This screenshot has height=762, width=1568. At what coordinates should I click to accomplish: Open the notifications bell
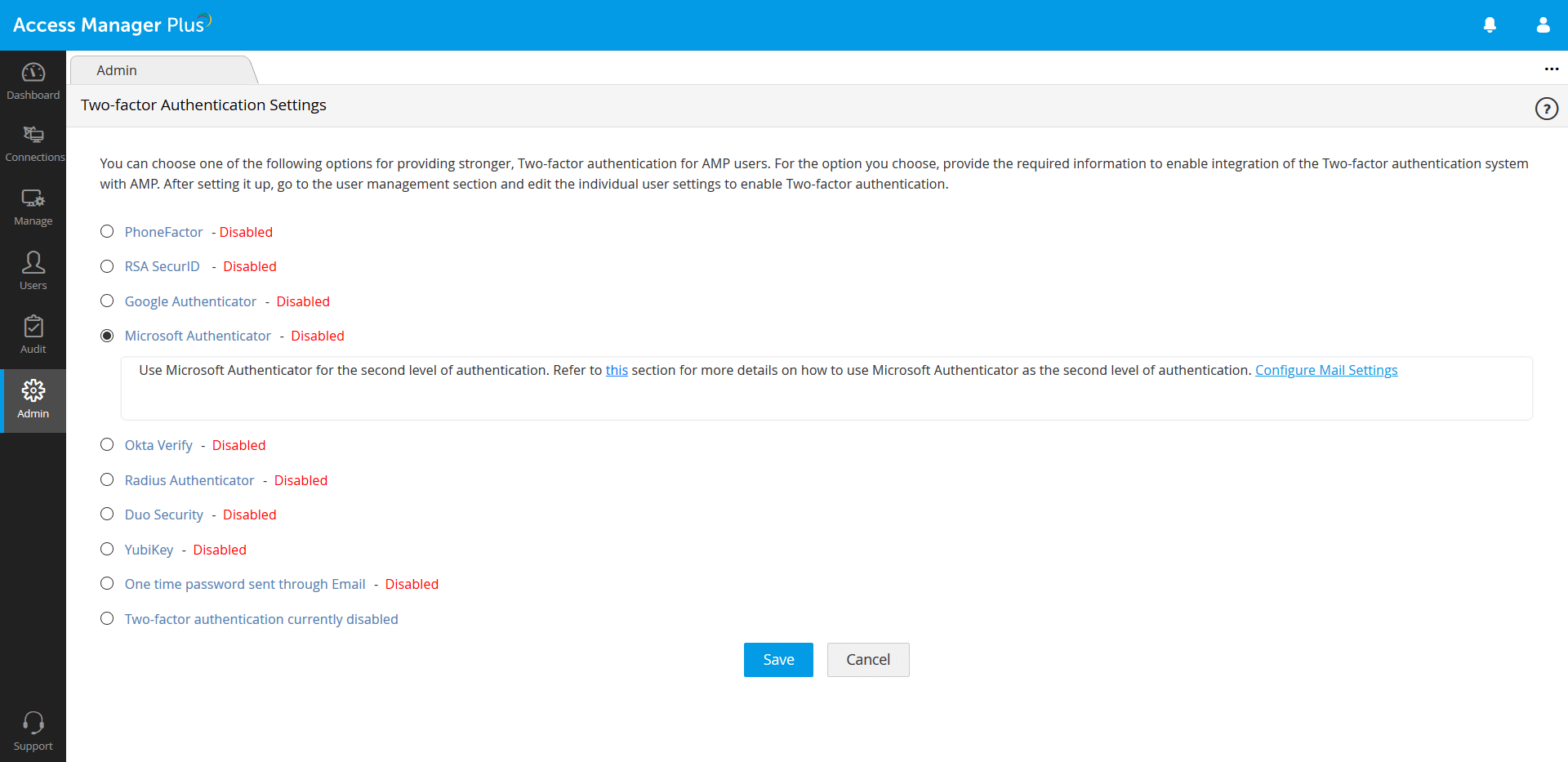pos(1490,25)
